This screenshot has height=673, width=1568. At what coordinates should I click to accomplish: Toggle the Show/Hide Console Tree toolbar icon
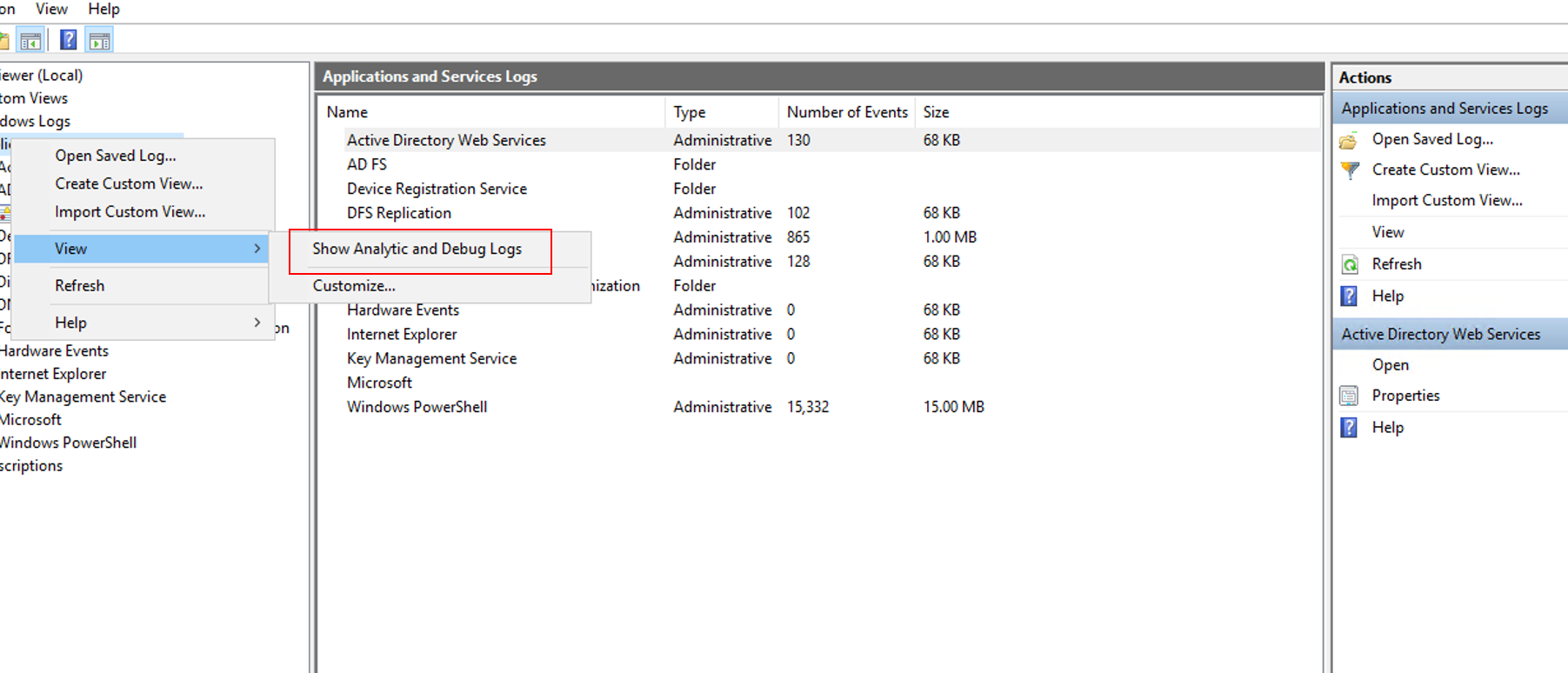pyautogui.click(x=30, y=41)
